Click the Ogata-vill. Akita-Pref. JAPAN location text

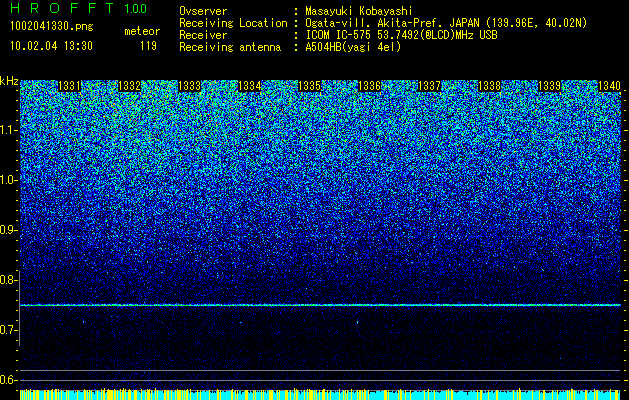click(446, 23)
